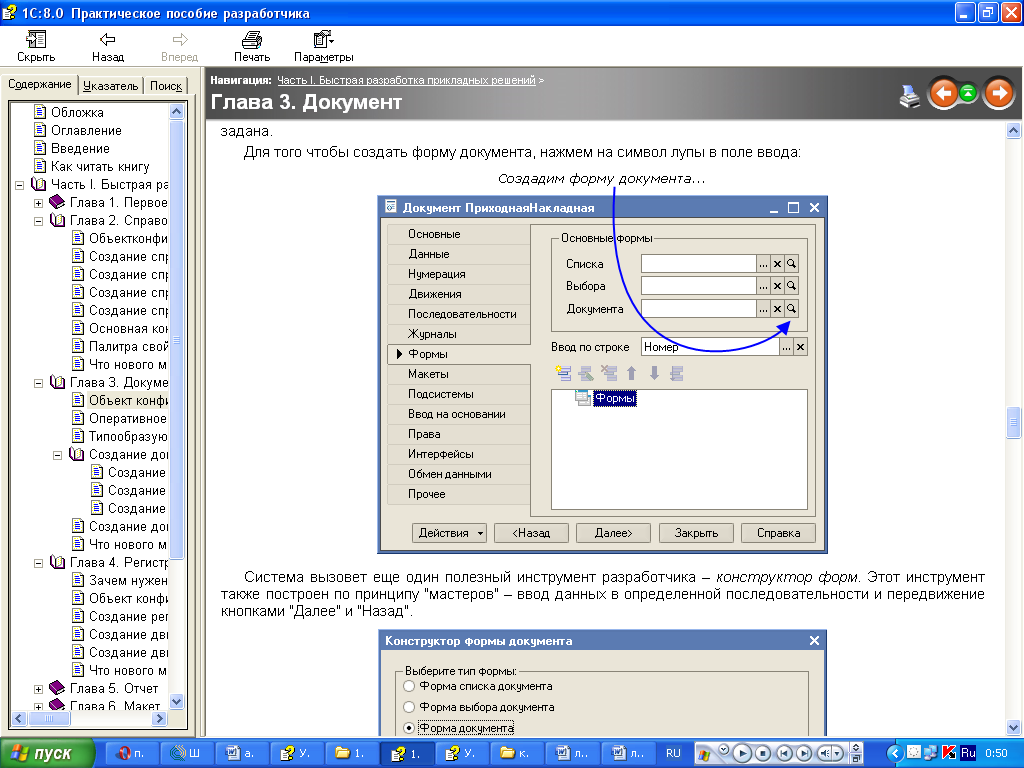Open the 'Оглавление' entry in contents tree
1024x768 pixels.
[x=85, y=131]
